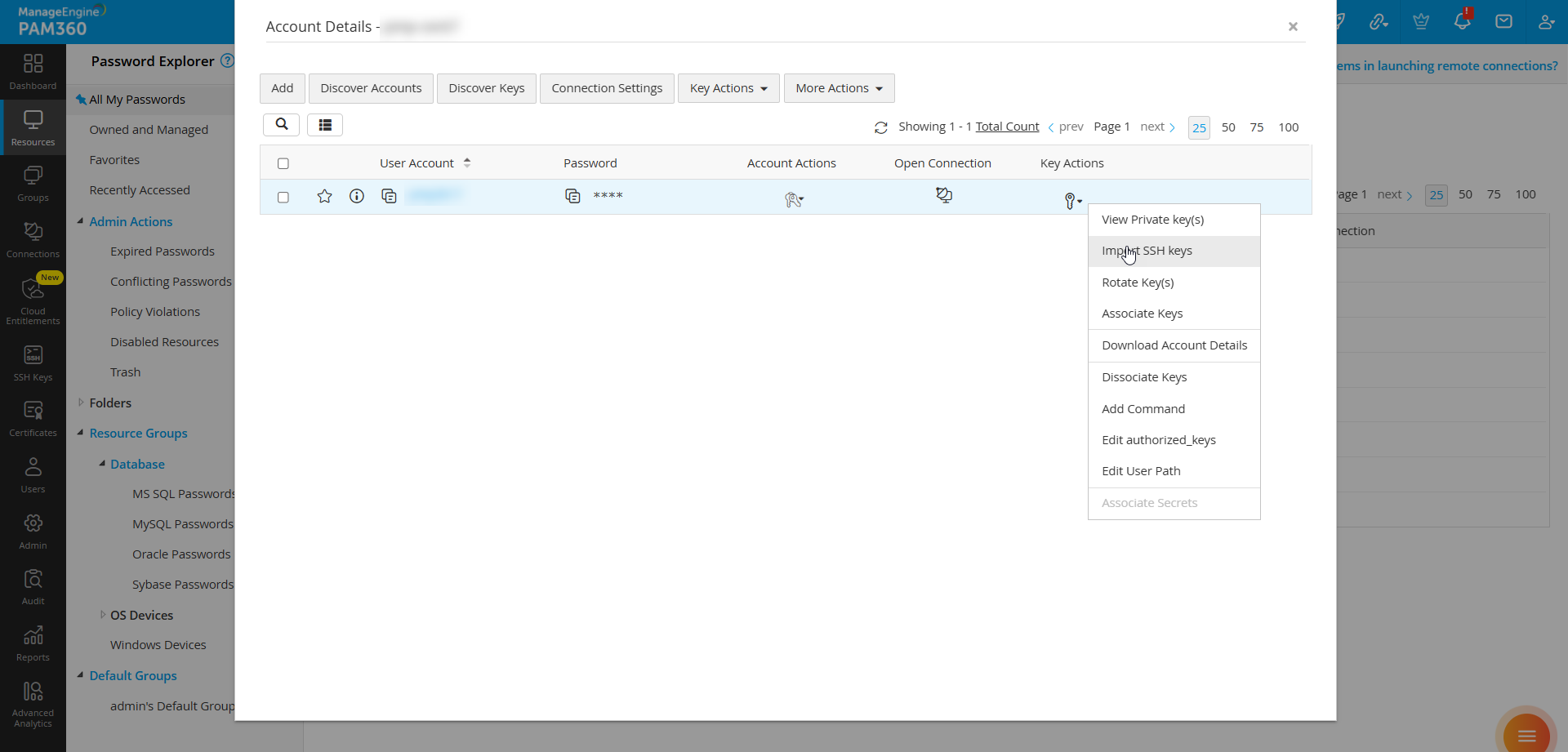1568x752 pixels.
Task: Tick the checkbox on the account row
Action: (283, 198)
